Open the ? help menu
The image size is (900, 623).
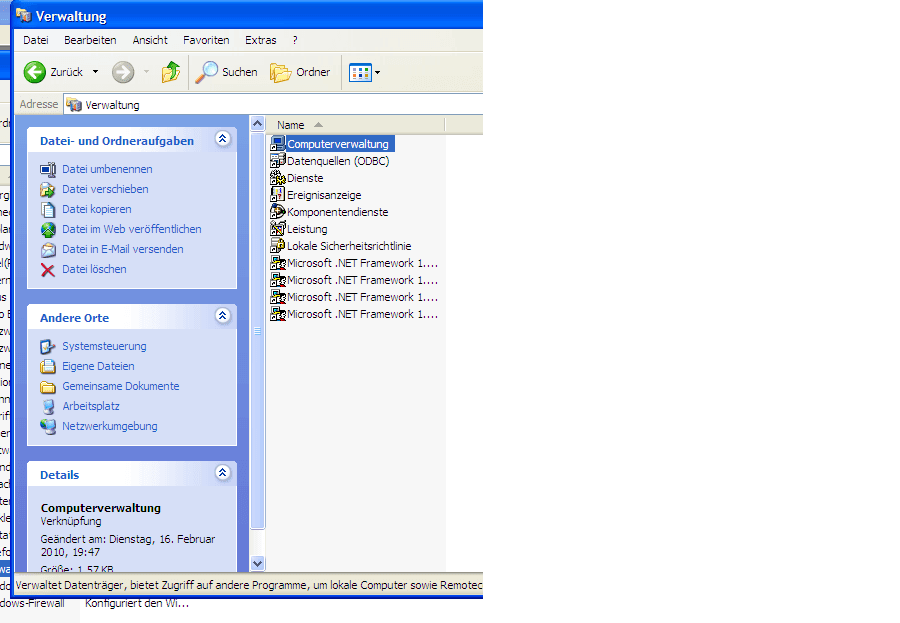pyautogui.click(x=295, y=40)
